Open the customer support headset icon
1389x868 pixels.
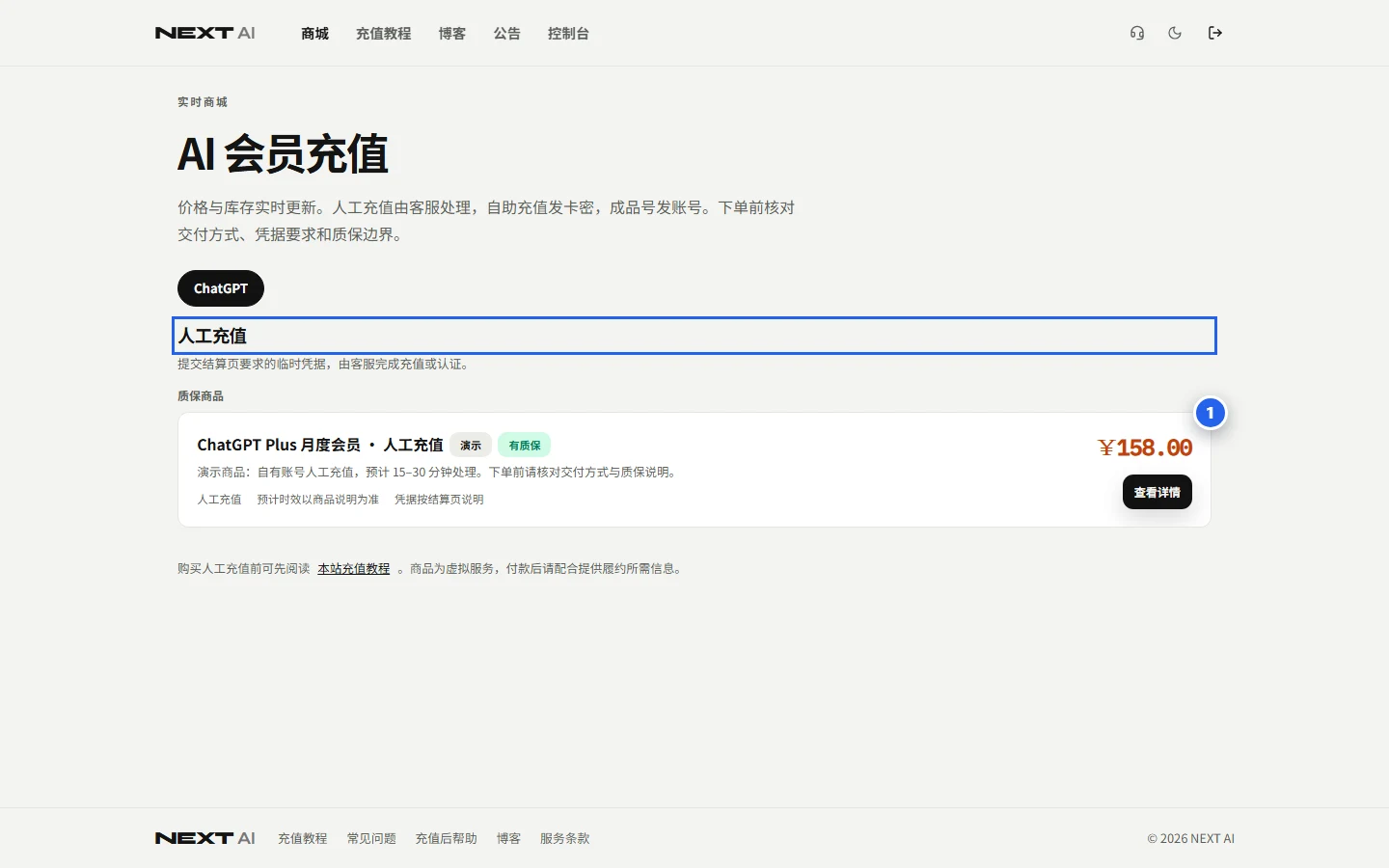(x=1137, y=33)
